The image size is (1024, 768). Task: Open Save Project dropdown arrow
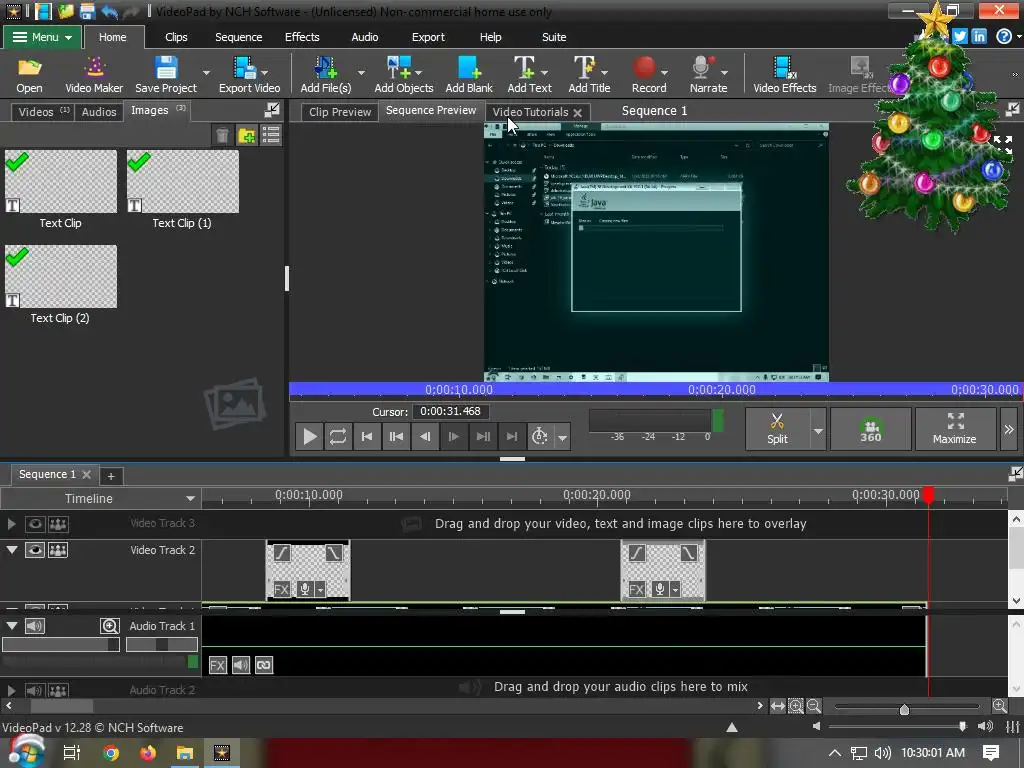(x=206, y=72)
